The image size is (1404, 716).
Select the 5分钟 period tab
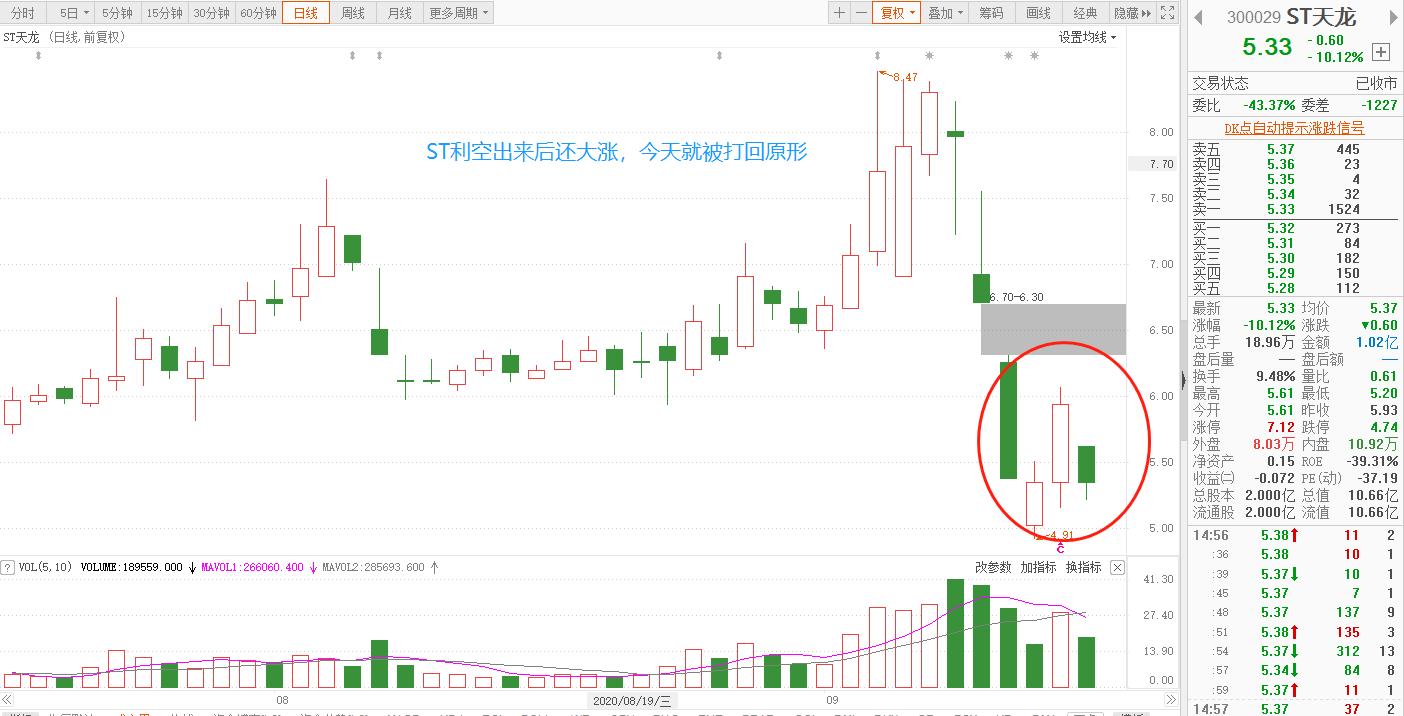click(x=117, y=13)
